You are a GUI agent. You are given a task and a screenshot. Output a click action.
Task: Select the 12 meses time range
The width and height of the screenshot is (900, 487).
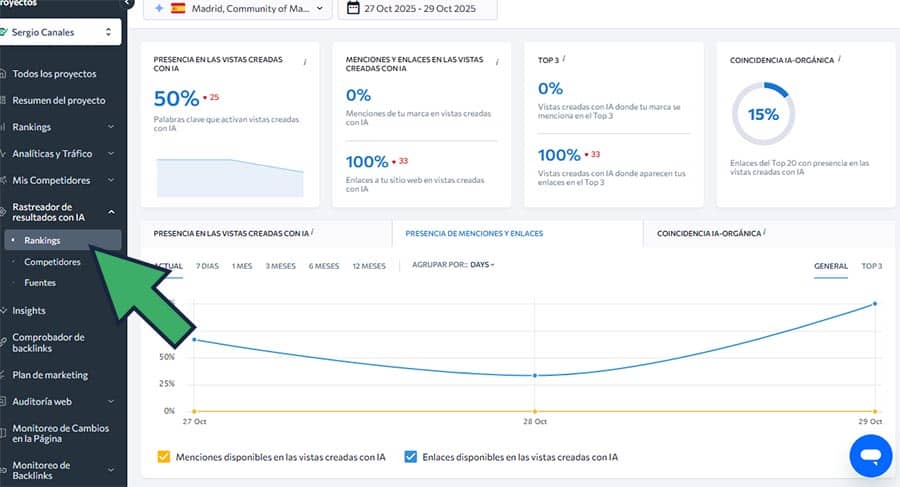(369, 266)
